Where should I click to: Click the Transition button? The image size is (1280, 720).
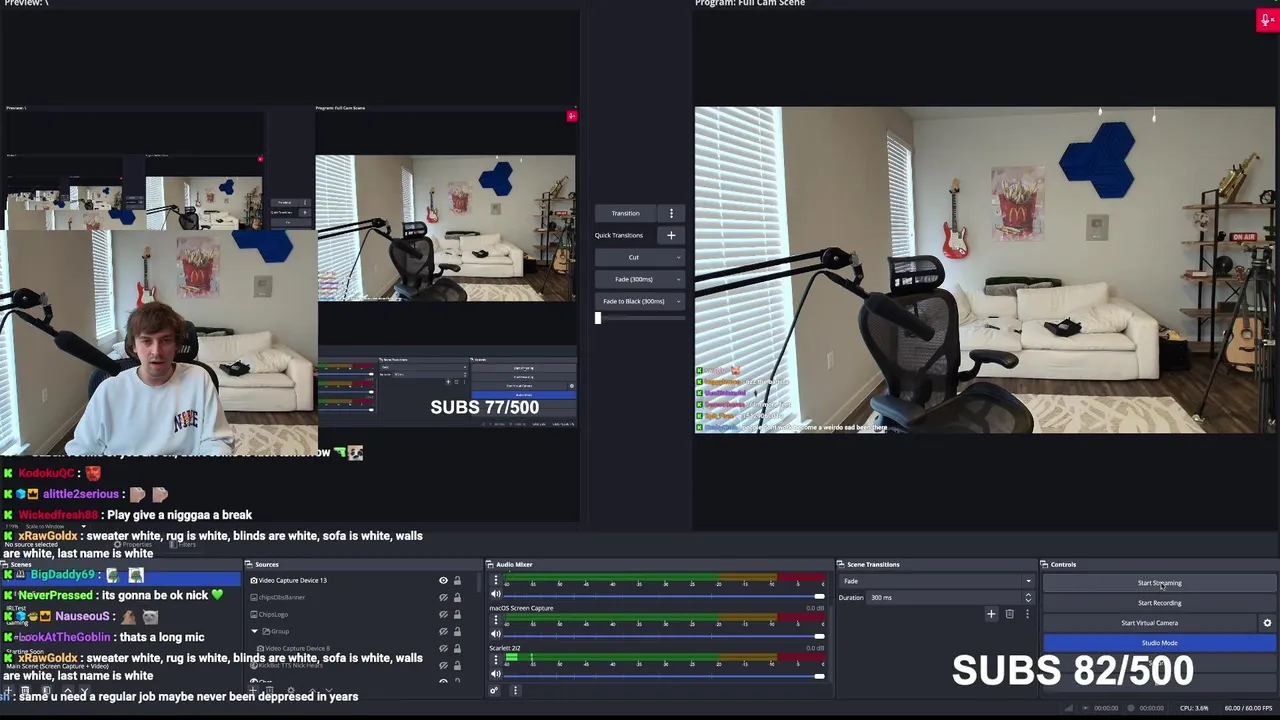tap(626, 213)
